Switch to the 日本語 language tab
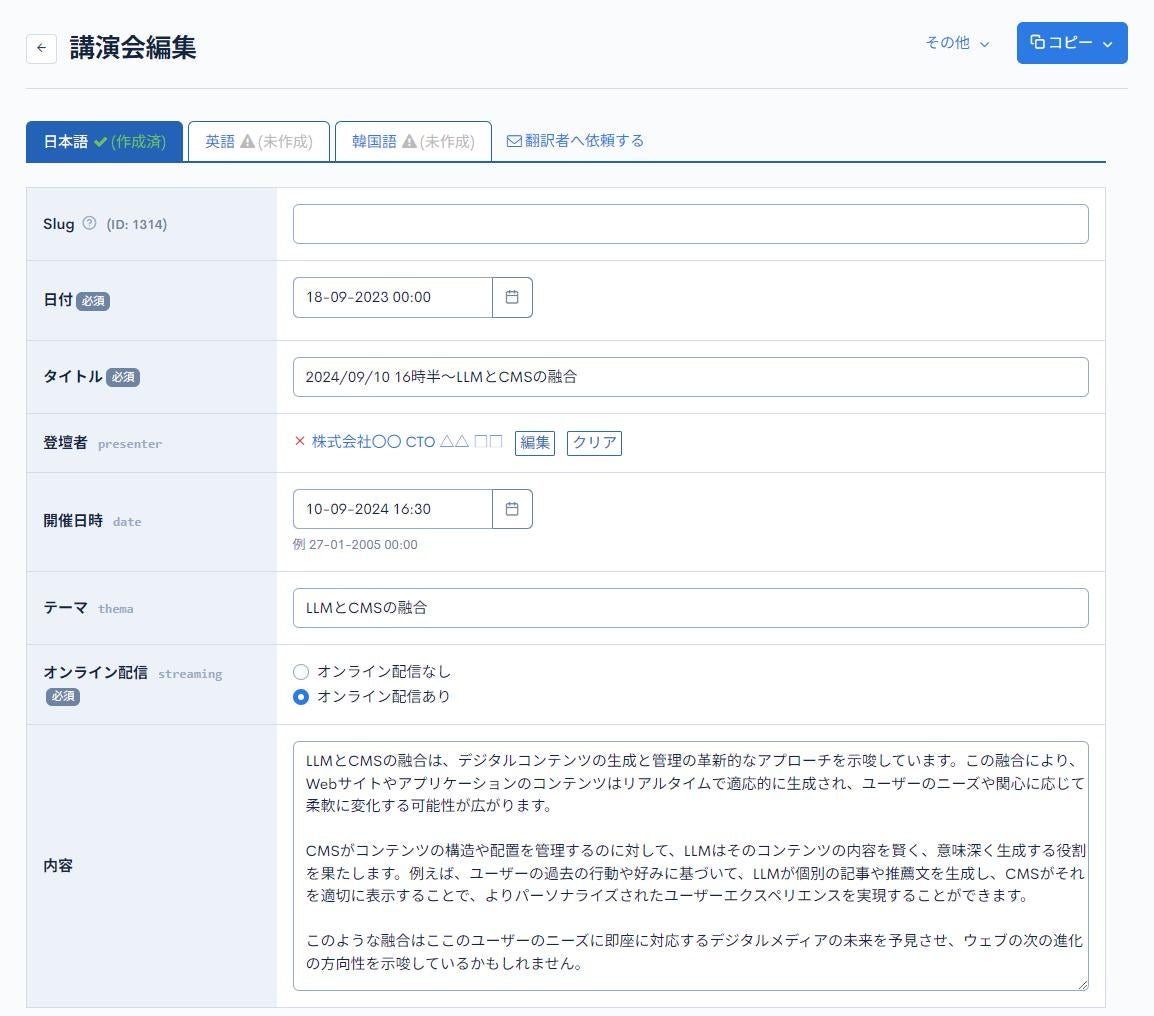Screen dimensions: 1154x1016 point(104,141)
